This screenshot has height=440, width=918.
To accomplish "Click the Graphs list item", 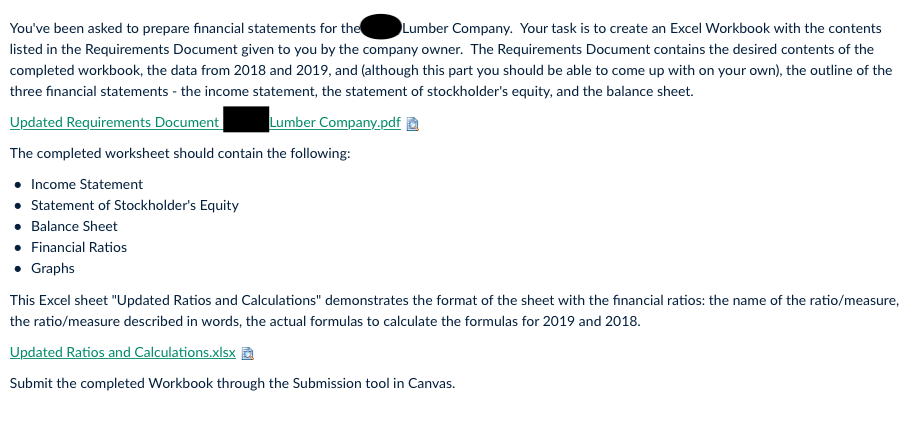I will tap(53, 269).
